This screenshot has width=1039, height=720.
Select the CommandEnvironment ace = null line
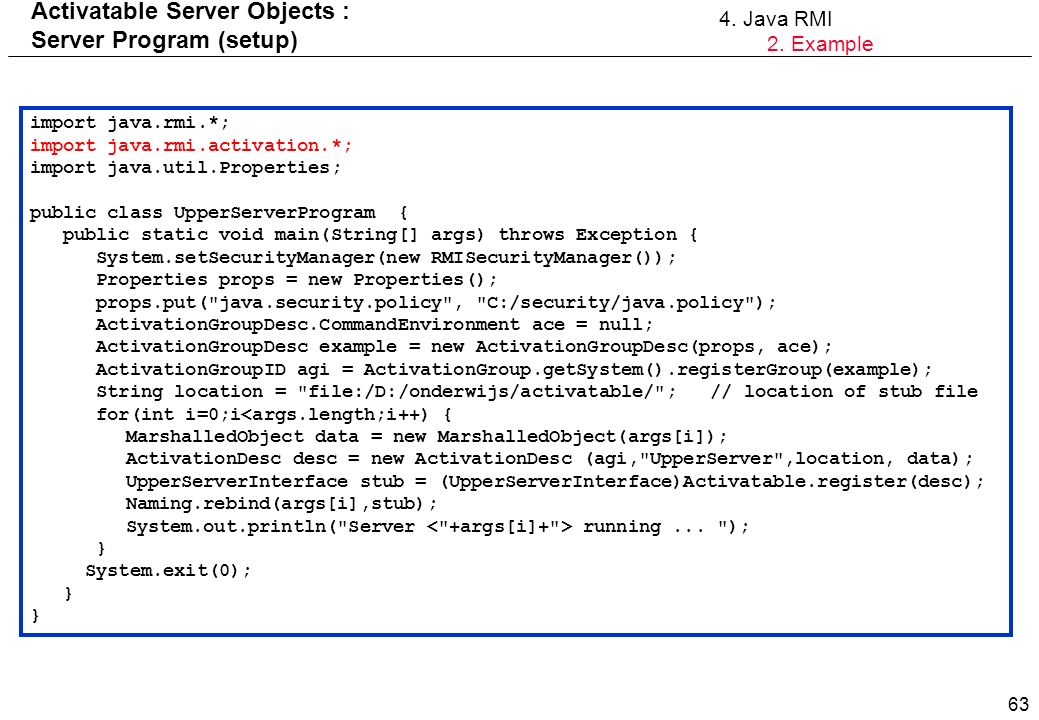[374, 325]
